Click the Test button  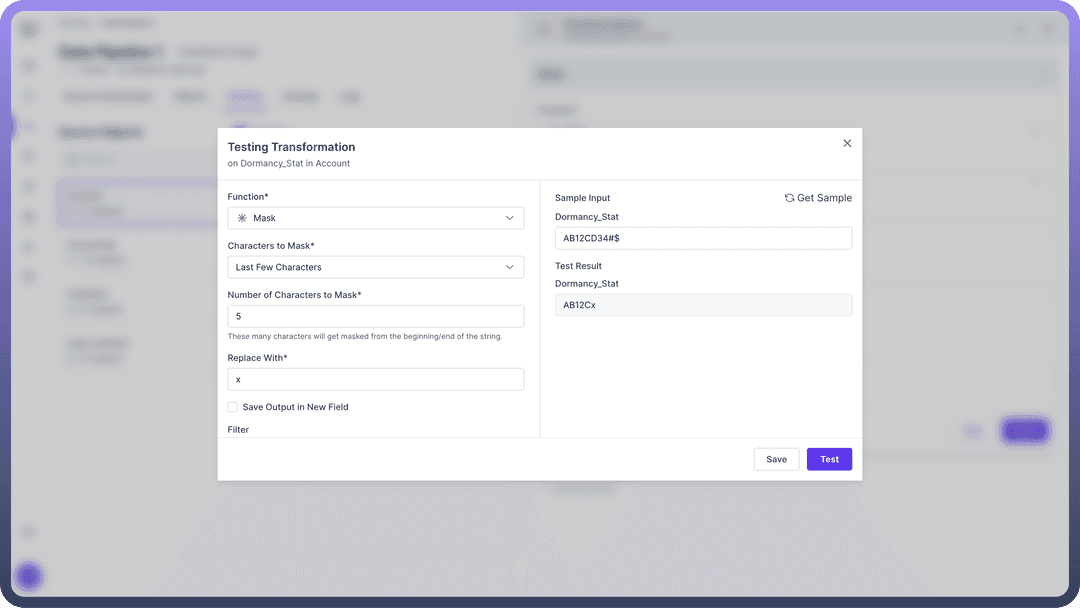(x=829, y=459)
